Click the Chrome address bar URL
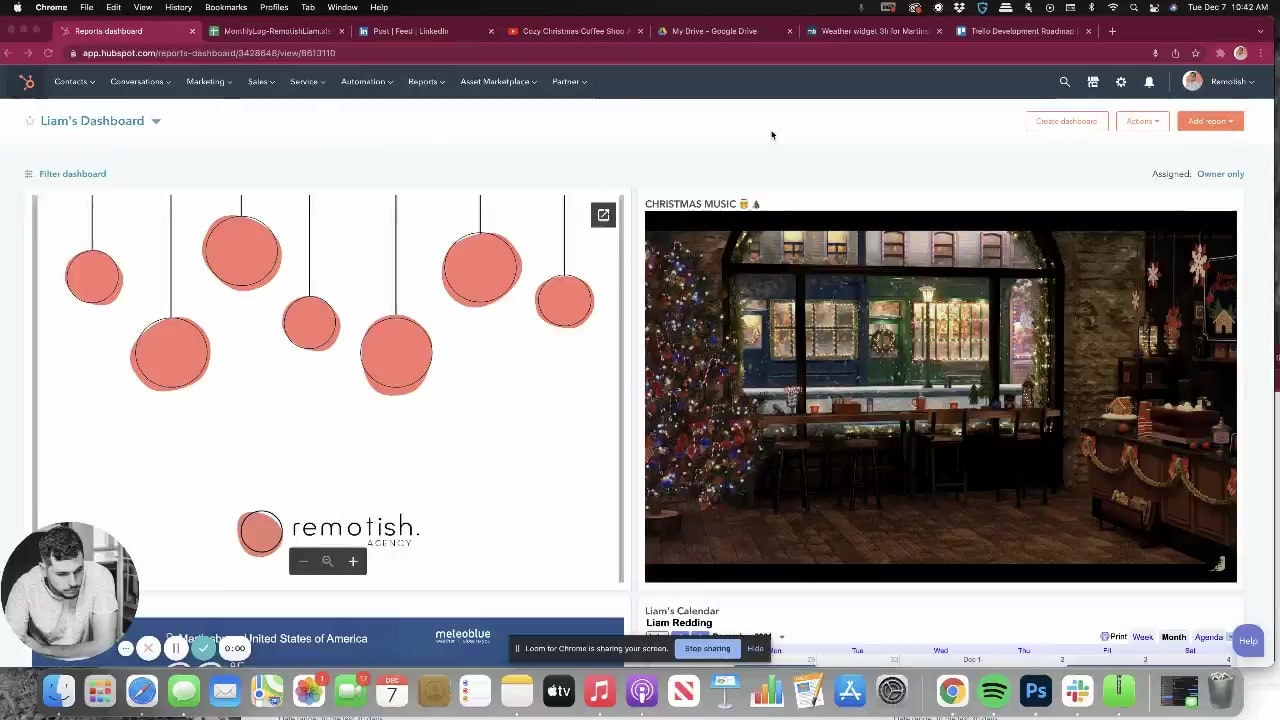This screenshot has height=720, width=1280. coord(209,53)
